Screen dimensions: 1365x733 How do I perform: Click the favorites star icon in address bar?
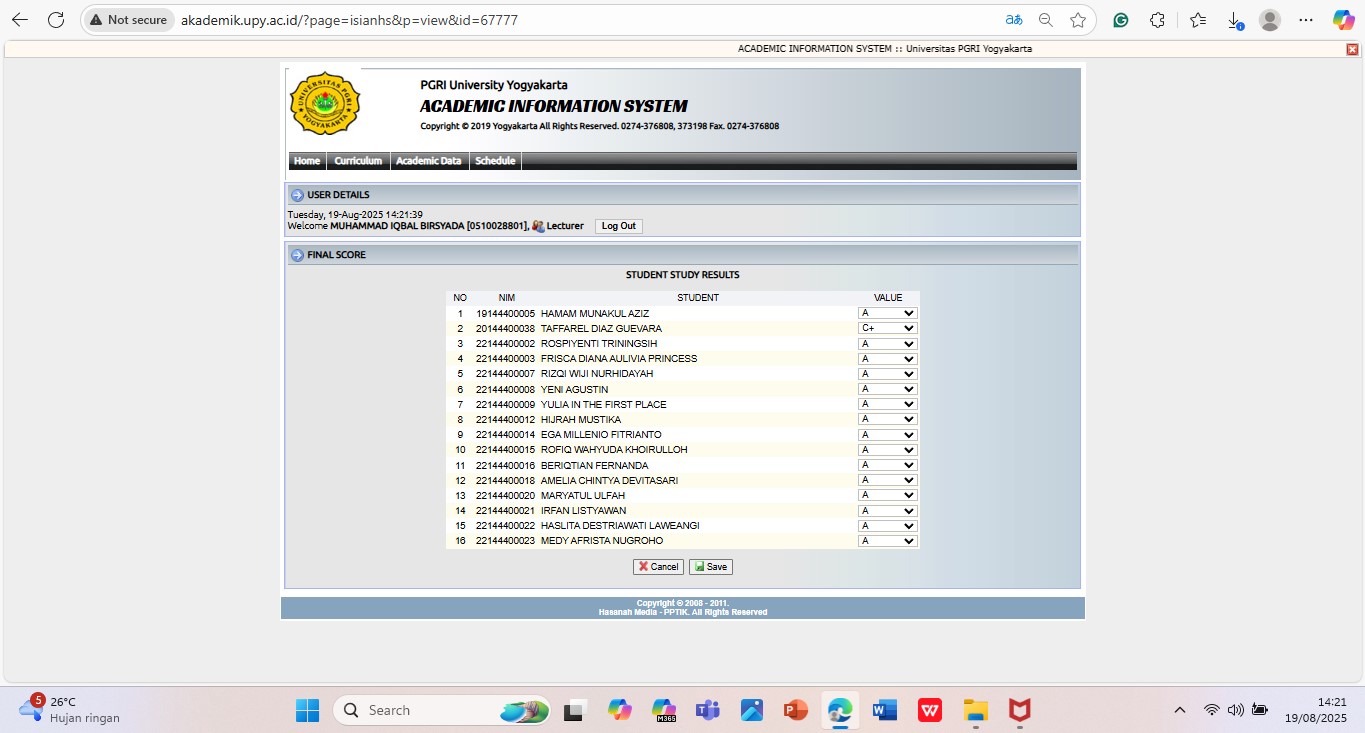point(1077,20)
